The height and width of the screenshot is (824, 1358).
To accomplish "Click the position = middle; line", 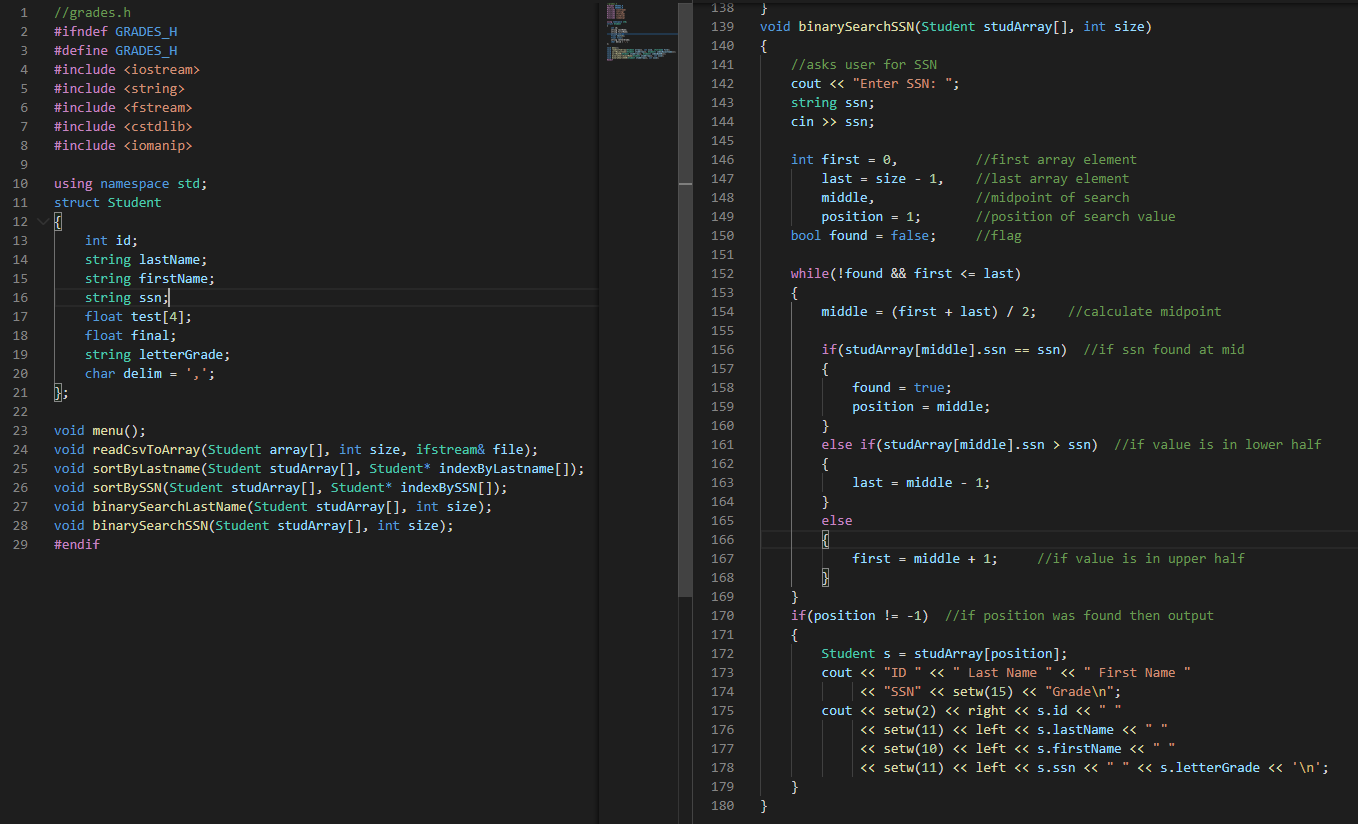I will (x=921, y=406).
